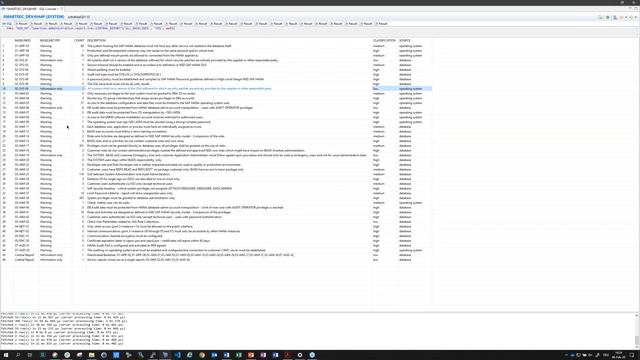Click the COUNT column header

(x=79, y=40)
